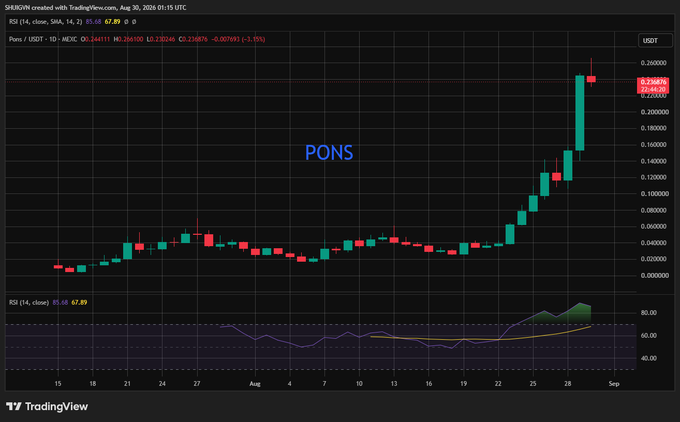Click the low value L0.230246
The height and width of the screenshot is (422, 680).
click(x=161, y=39)
